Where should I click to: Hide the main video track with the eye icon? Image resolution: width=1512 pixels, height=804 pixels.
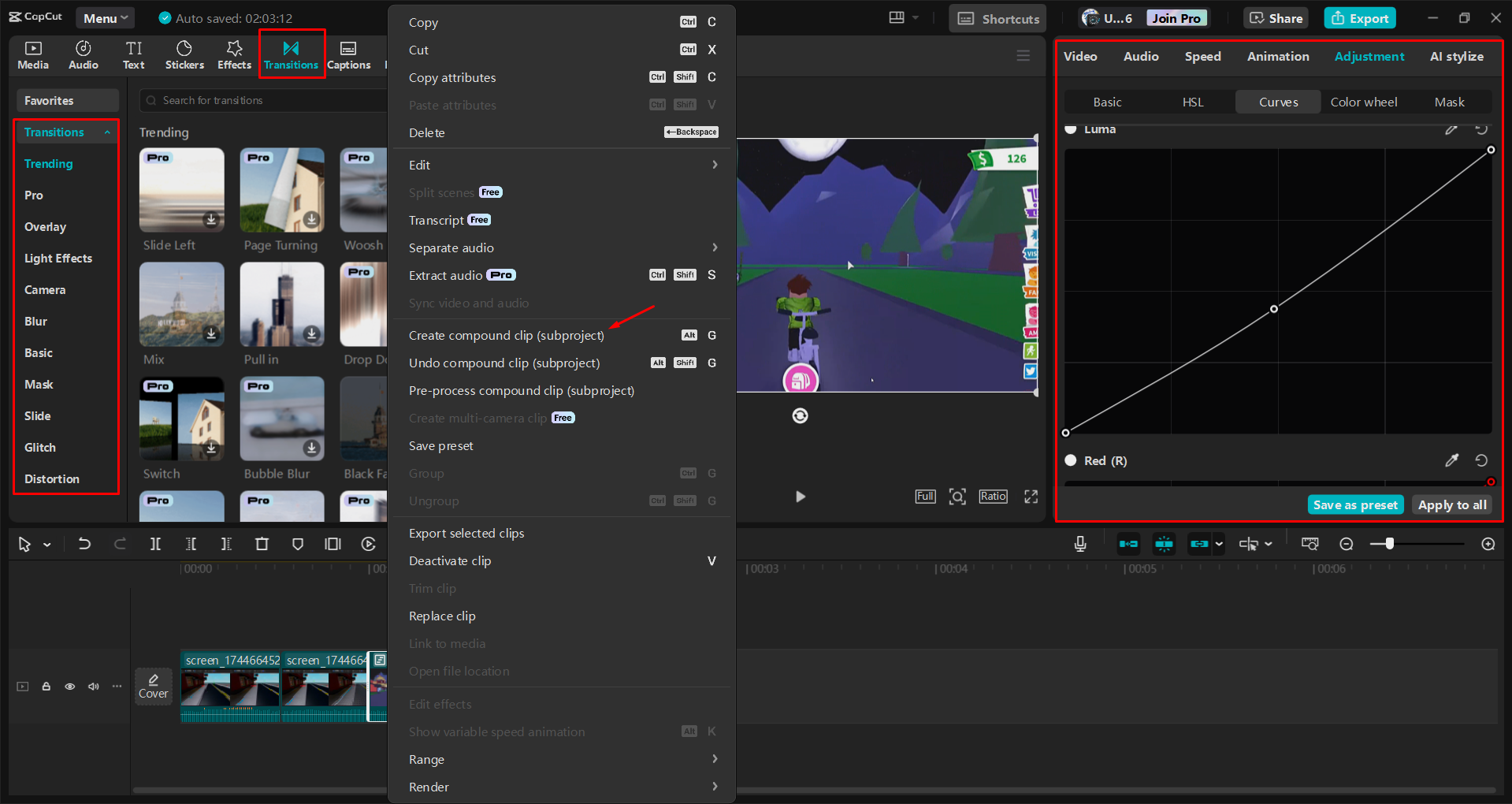coord(69,687)
